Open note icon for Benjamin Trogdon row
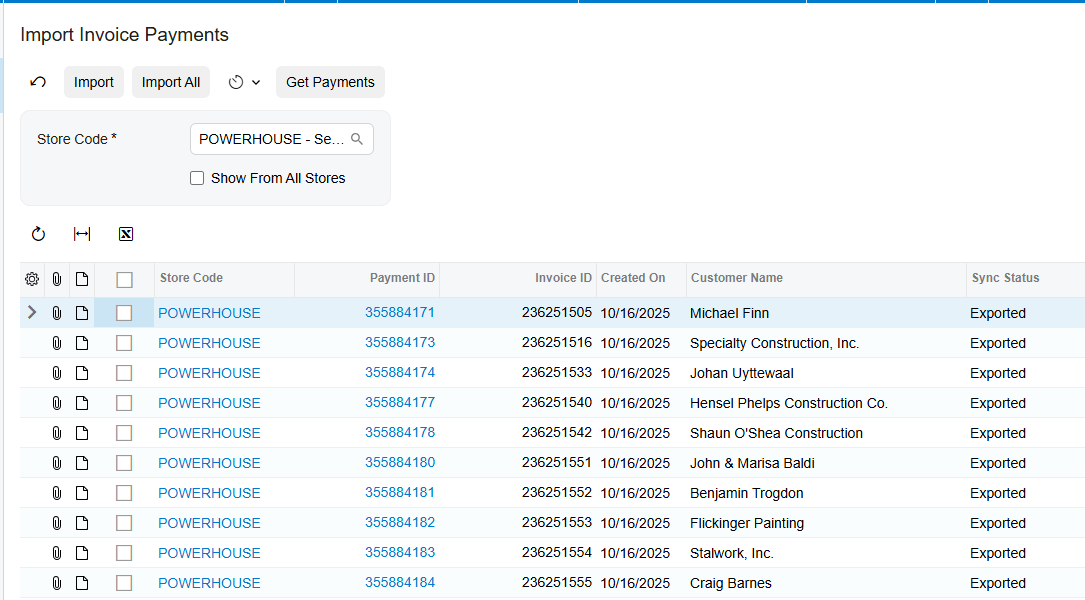Screen dimensions: 1085x600 coord(82,493)
